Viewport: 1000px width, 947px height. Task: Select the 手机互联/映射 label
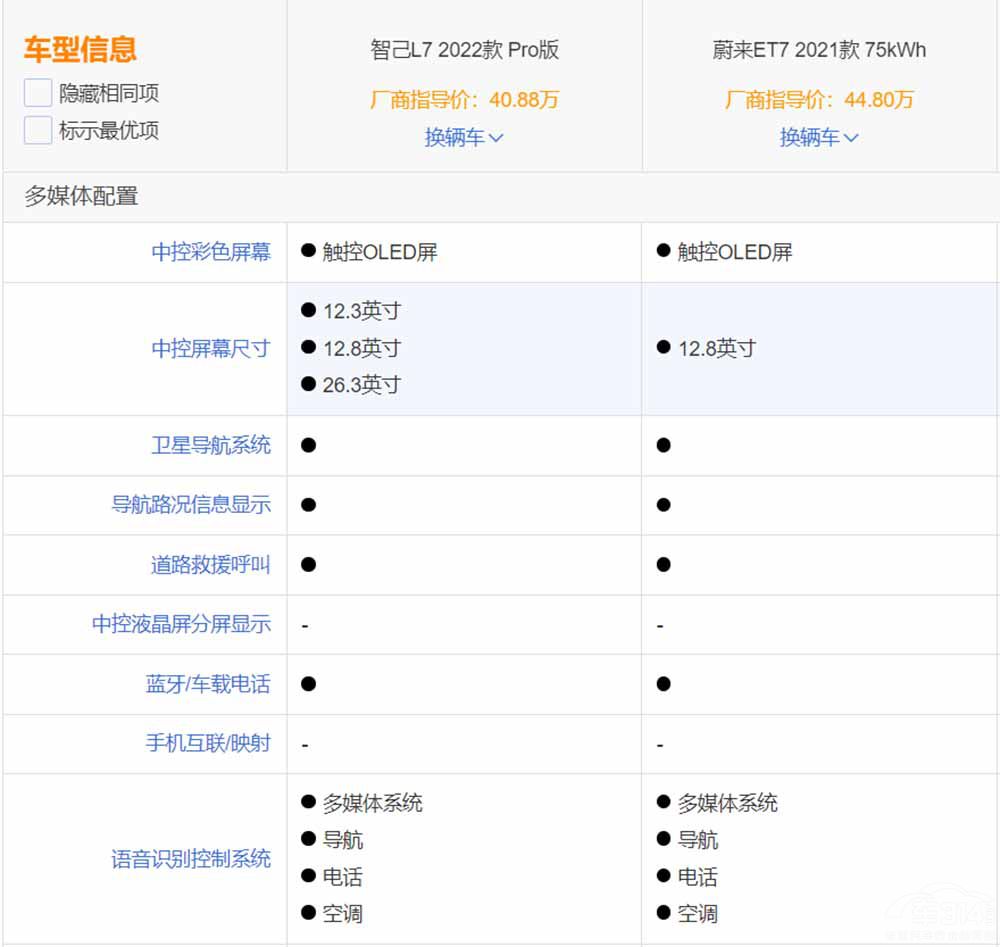208,744
